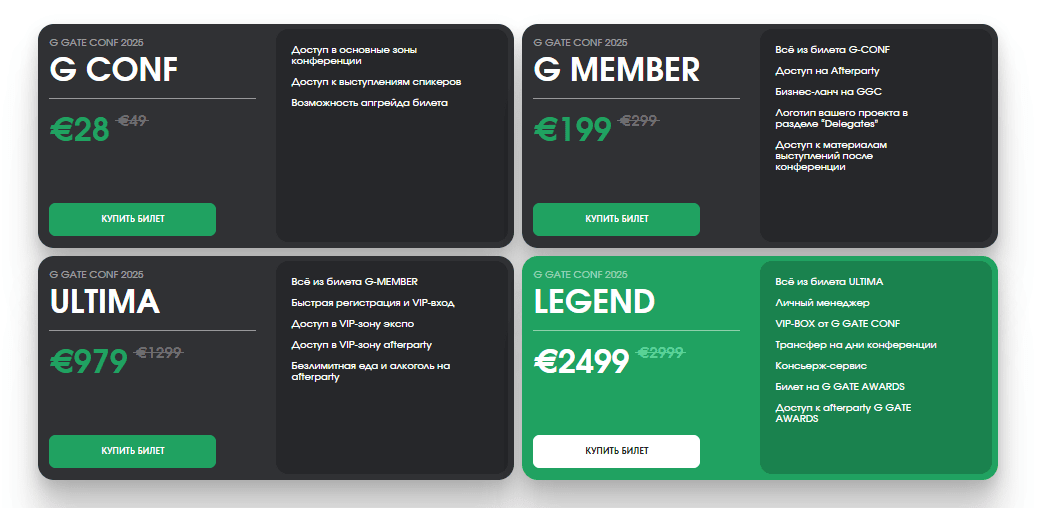This screenshot has height=508, width=1059.
Task: Select the Личный менеджер feature text
Action: pyautogui.click(x=822, y=303)
